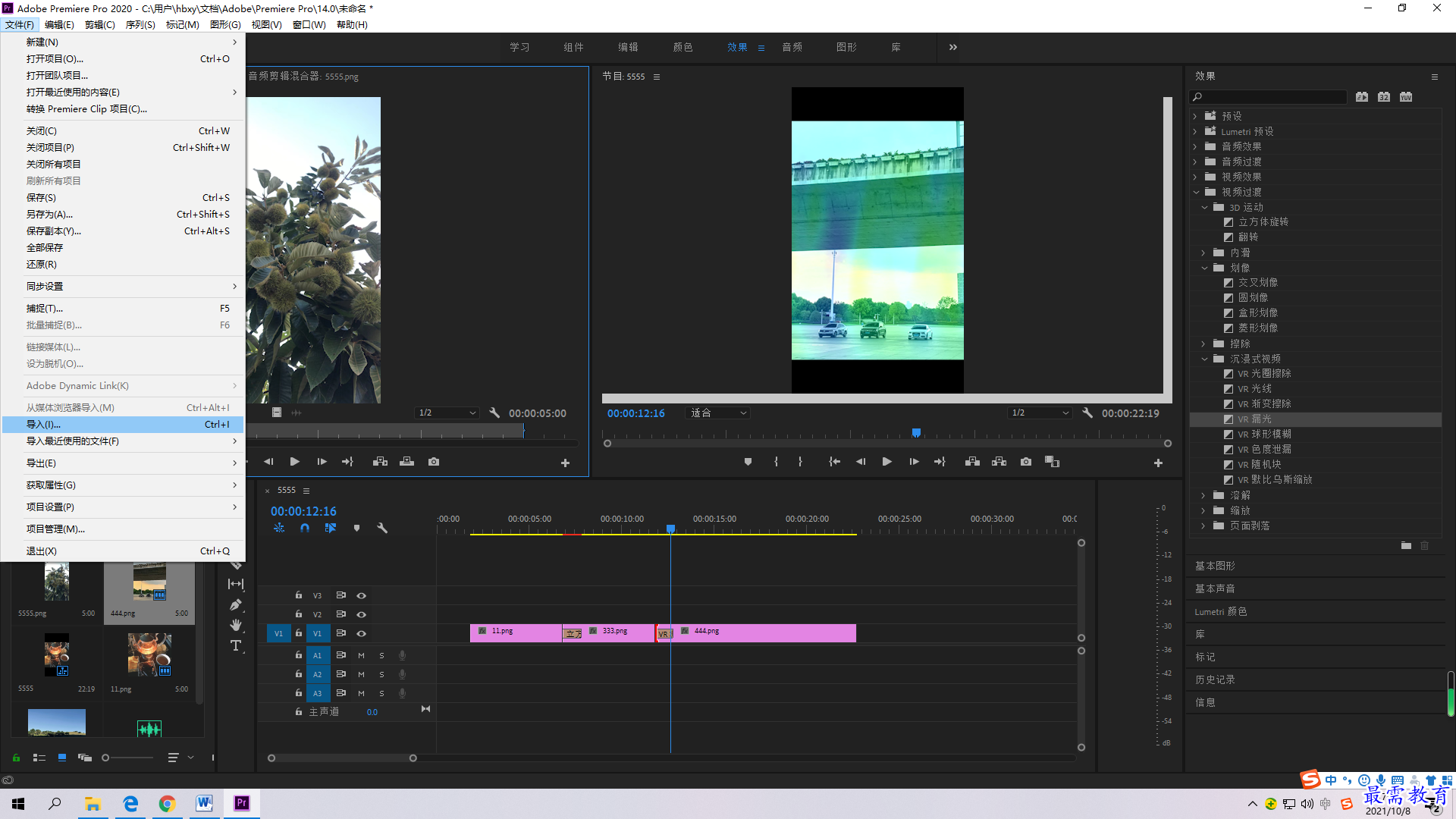This screenshot has height=819, width=1456.
Task: Open the 基本图形 panel
Action: pyautogui.click(x=1215, y=566)
